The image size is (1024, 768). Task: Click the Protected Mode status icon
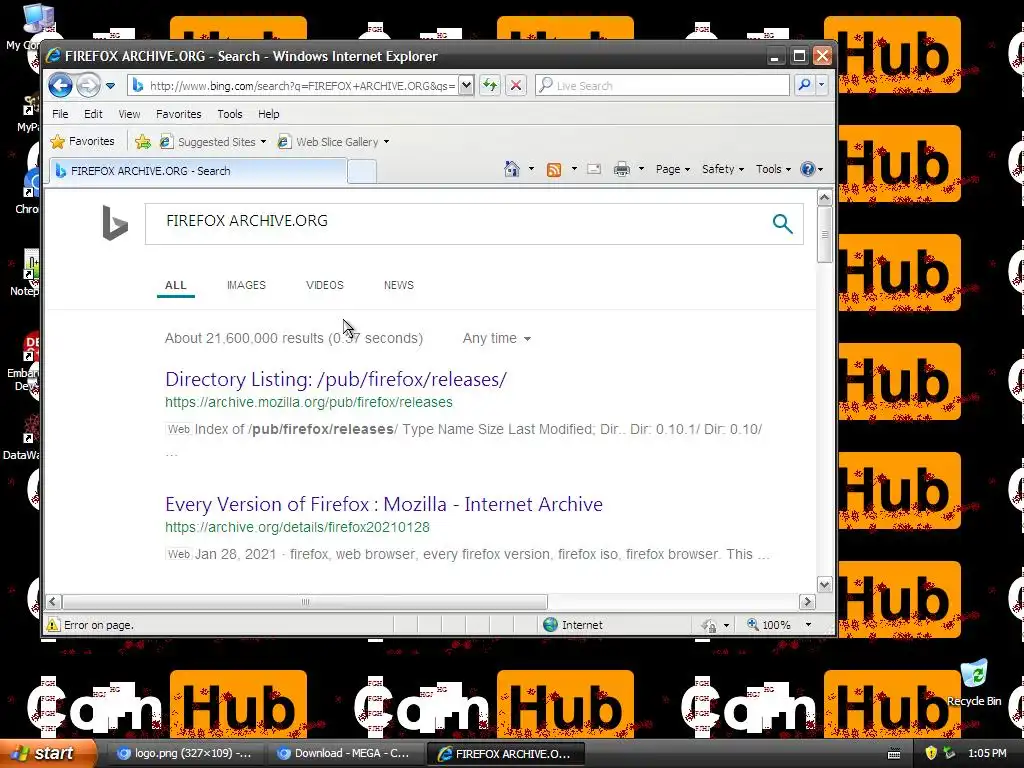pos(709,626)
